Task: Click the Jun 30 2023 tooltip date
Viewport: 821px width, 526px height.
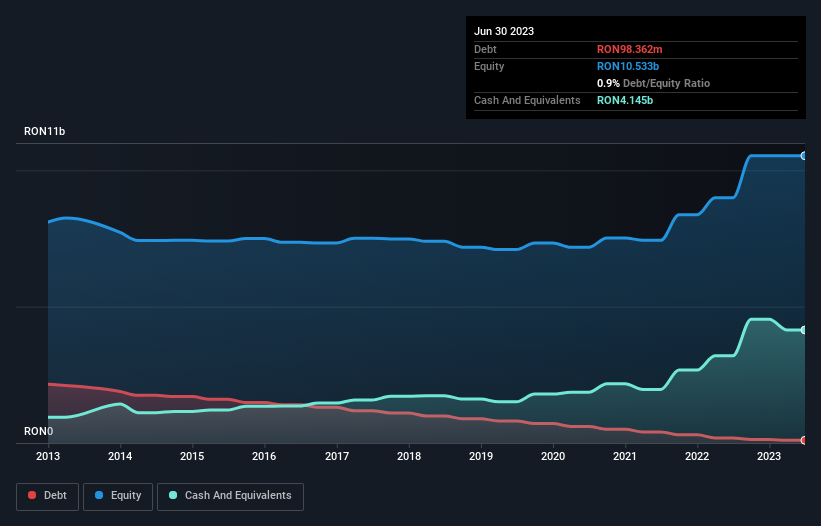Action: click(504, 31)
